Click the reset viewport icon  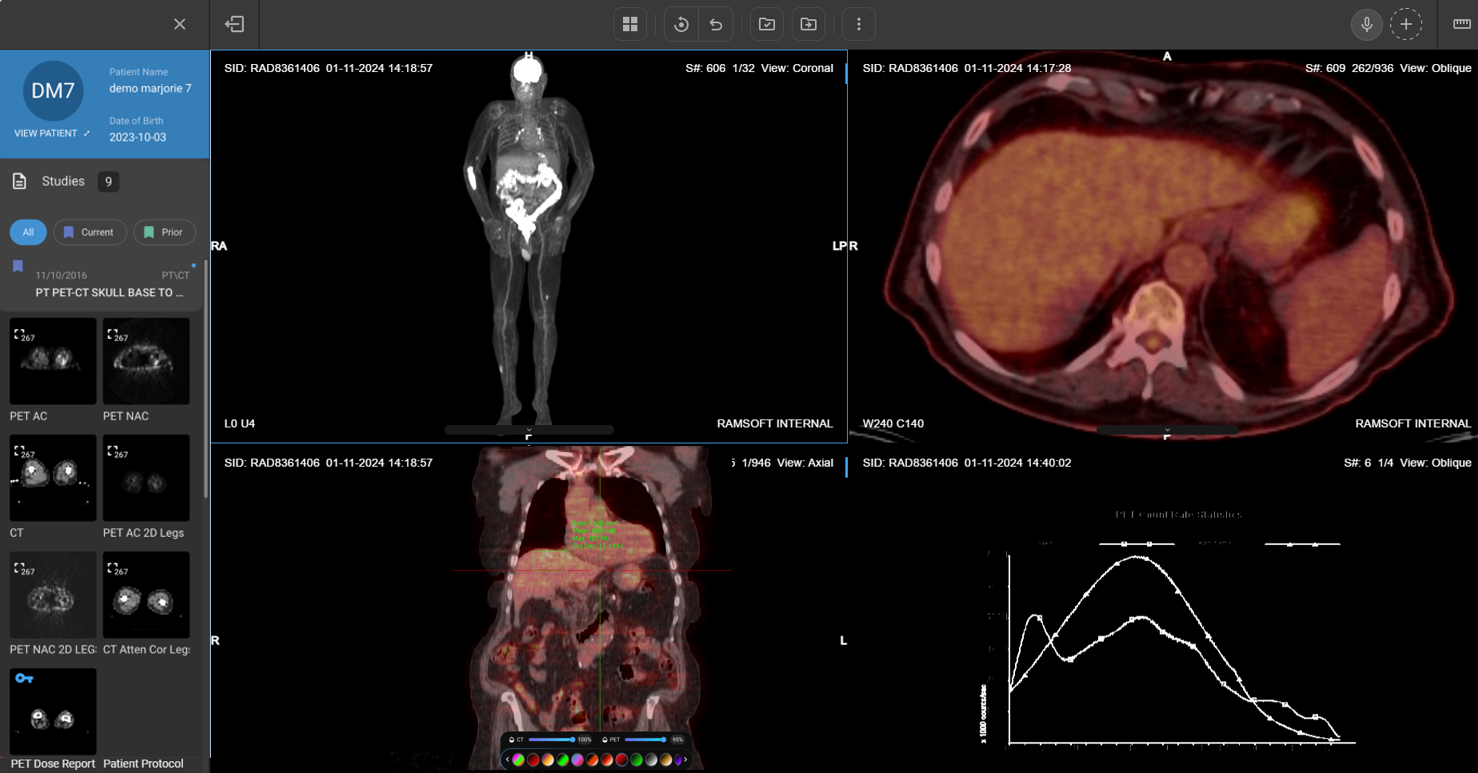coord(681,24)
